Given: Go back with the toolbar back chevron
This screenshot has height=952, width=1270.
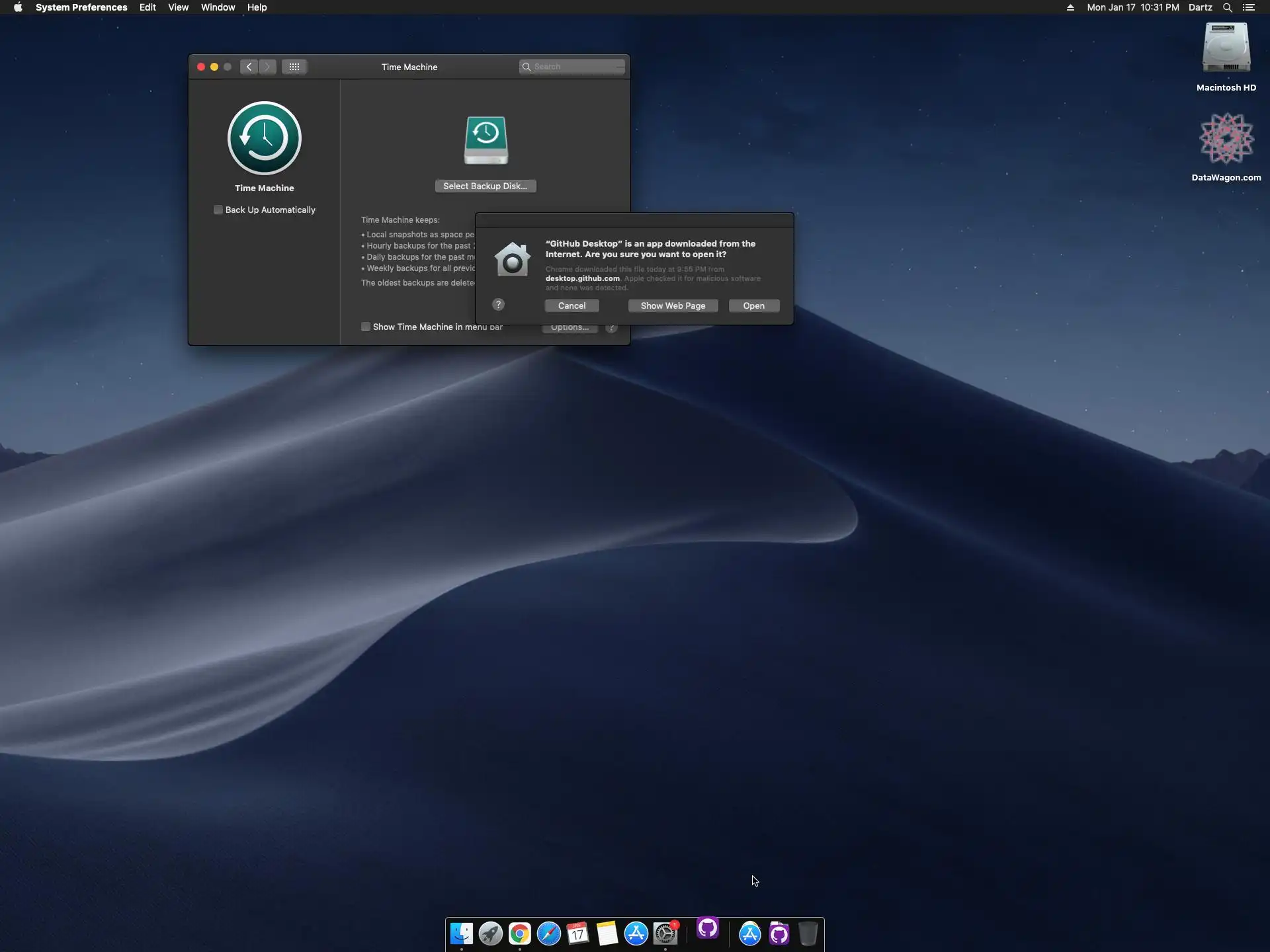Looking at the screenshot, I should 249,67.
